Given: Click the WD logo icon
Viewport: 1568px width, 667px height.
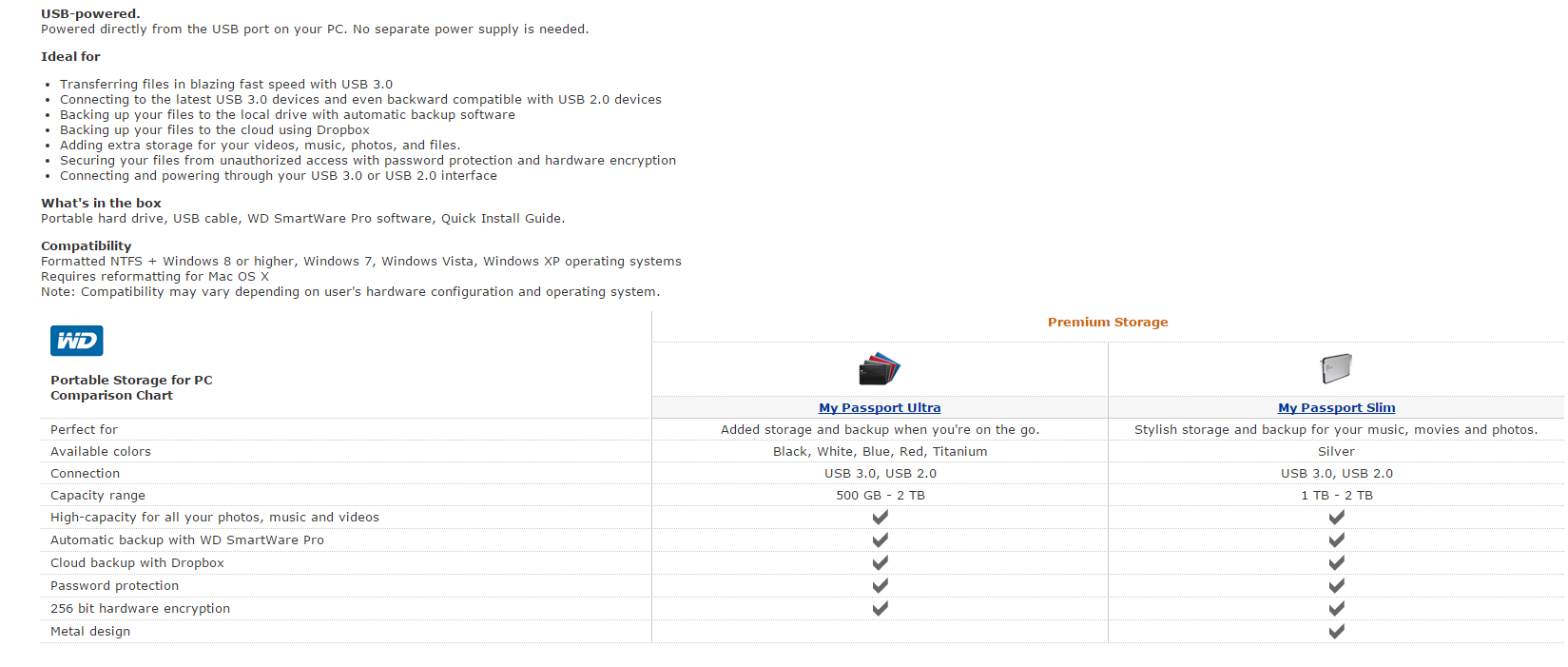Looking at the screenshot, I should click(77, 341).
